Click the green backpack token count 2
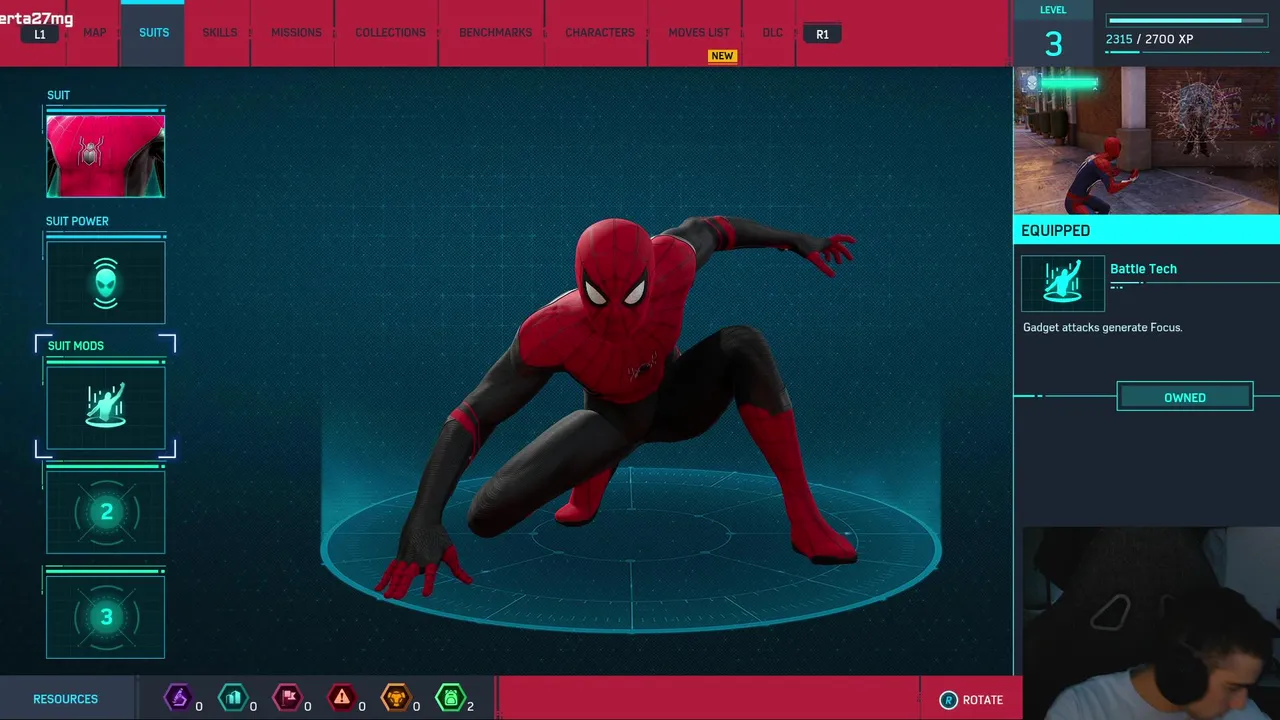Image resolution: width=1280 pixels, height=720 pixels. point(471,706)
